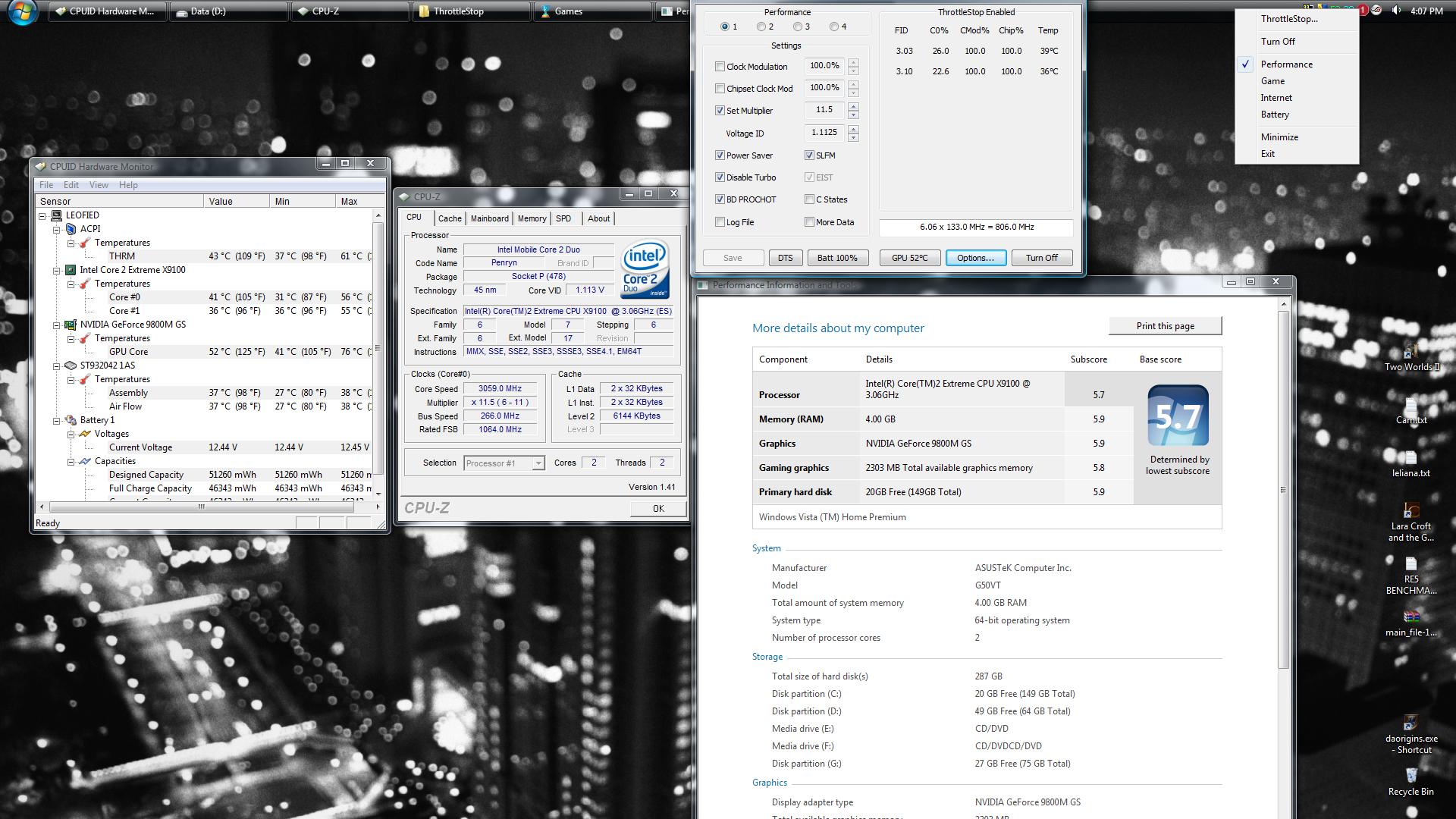Screen dimensions: 1456x819
Task: Click OK in the CPU-Z window
Action: point(658,509)
